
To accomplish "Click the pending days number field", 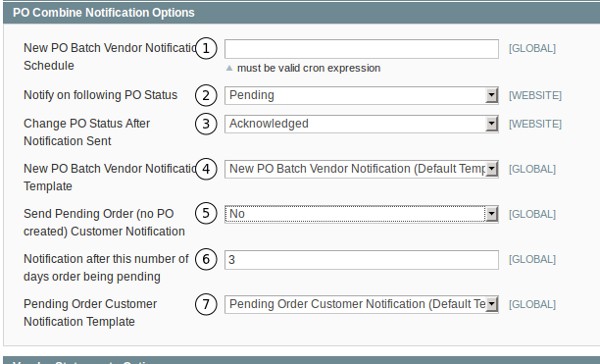I will [x=361, y=260].
